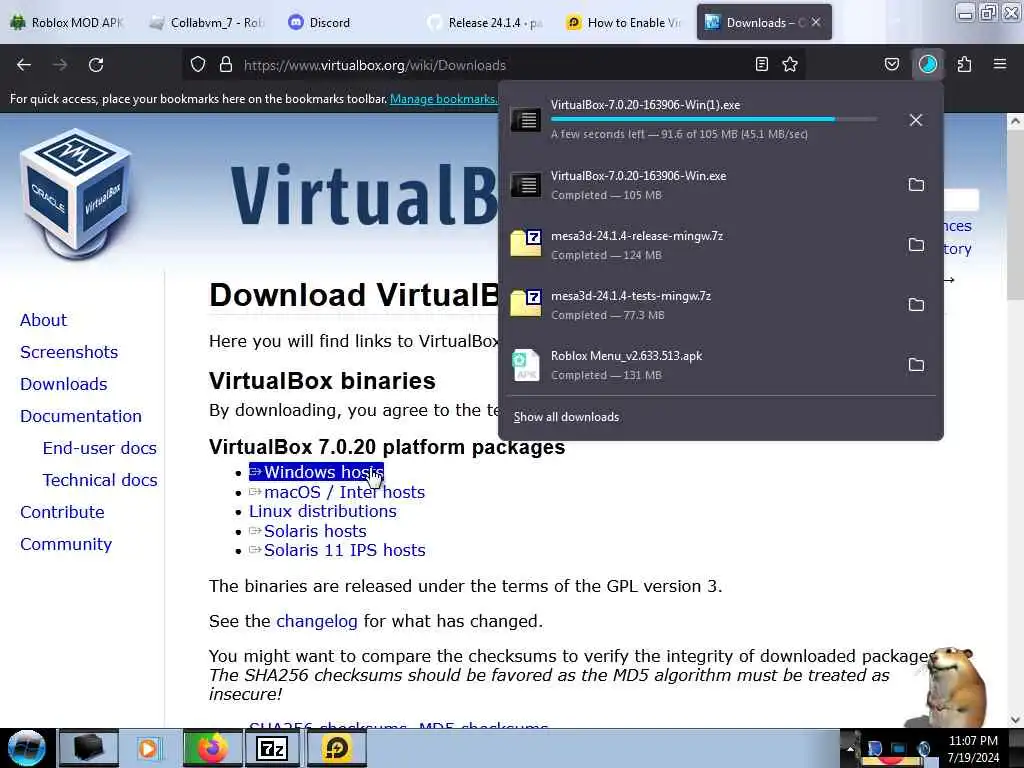
Task: Close the Downloads tab
Action: 816,22
